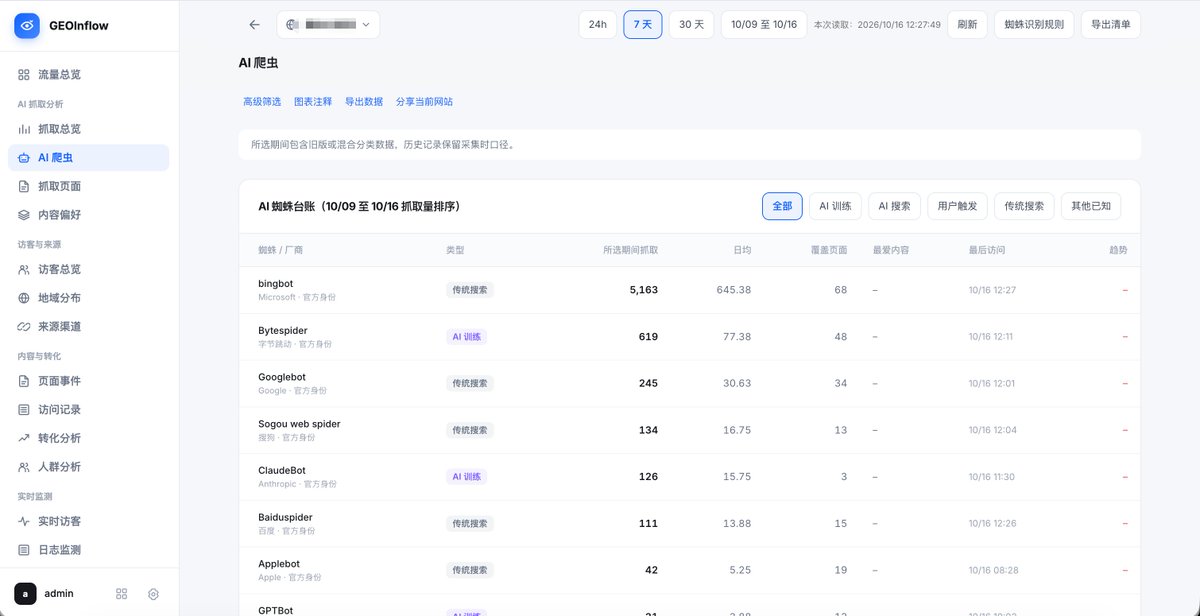Open 图表注释 link
1200x616 pixels.
pyautogui.click(x=313, y=102)
